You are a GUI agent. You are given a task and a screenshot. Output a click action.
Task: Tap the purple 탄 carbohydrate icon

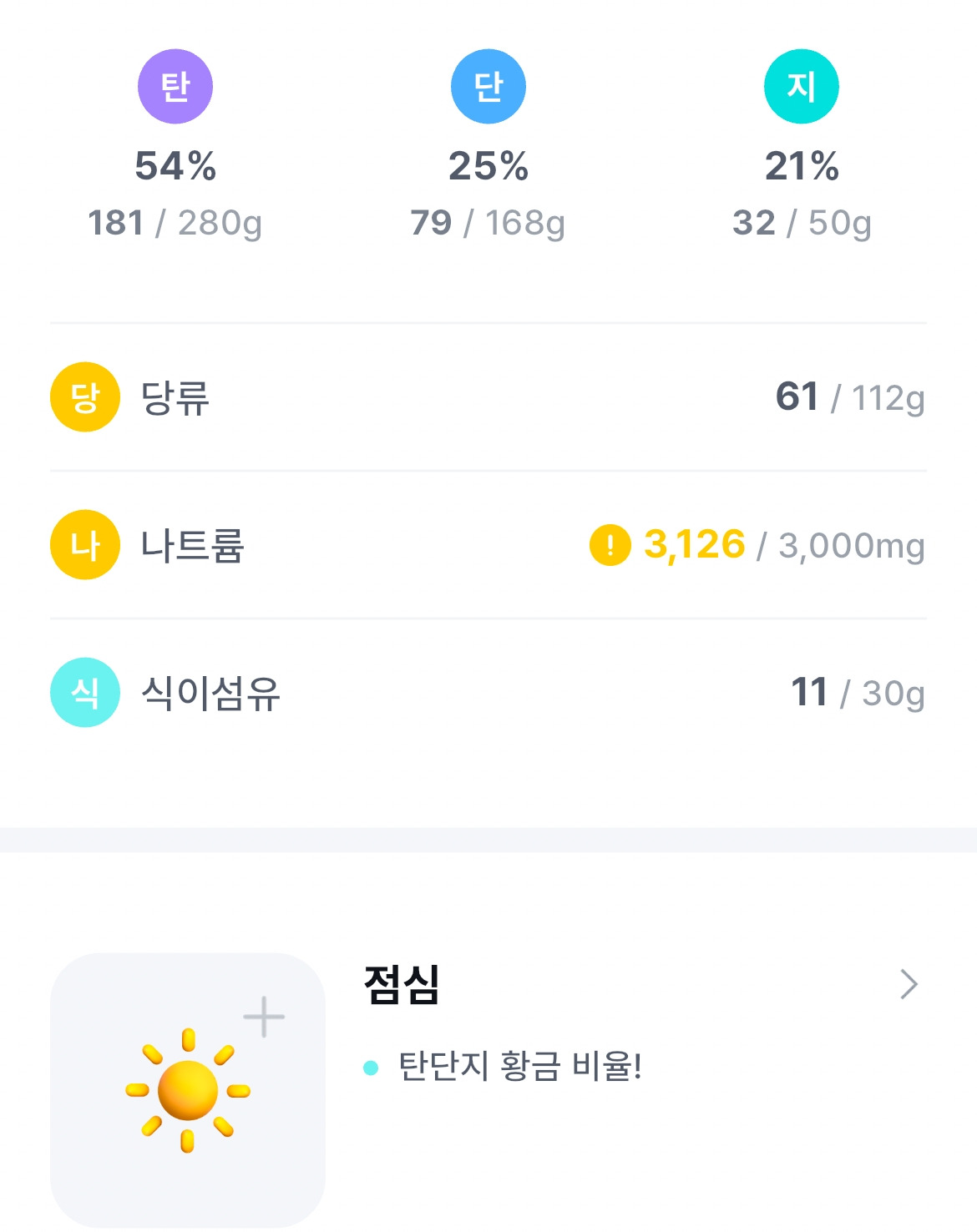(175, 87)
